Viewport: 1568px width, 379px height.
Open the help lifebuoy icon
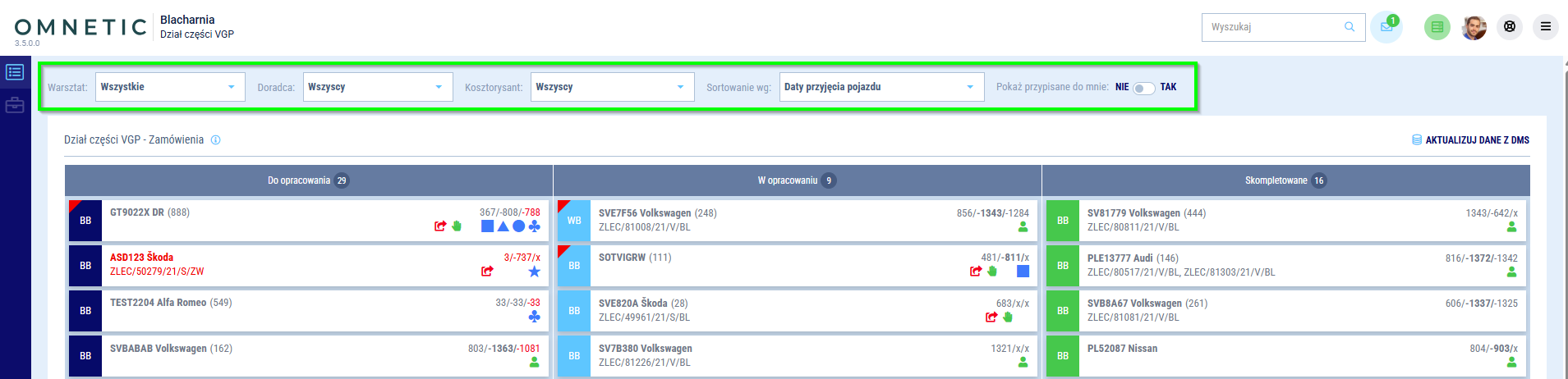tap(1510, 27)
